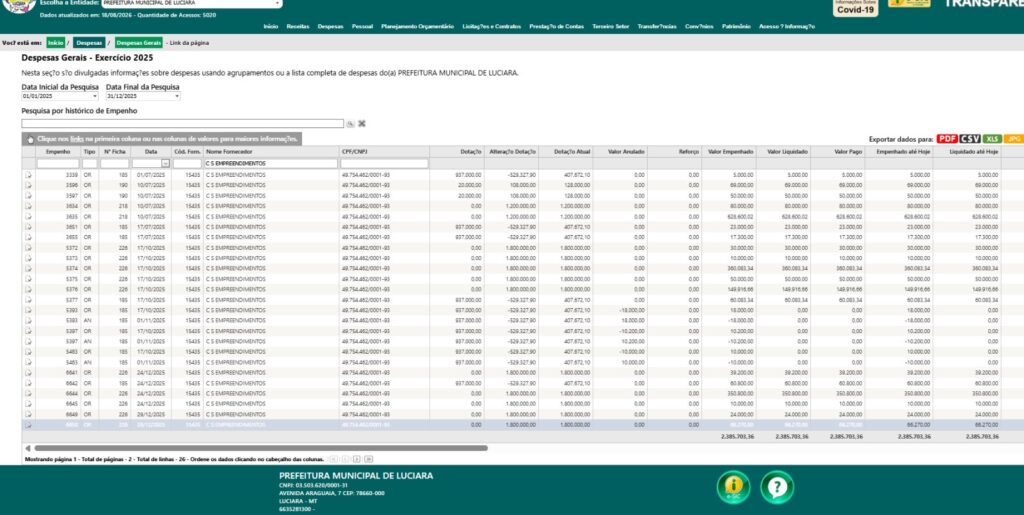The width and height of the screenshot is (1024, 515).
Task: Click the histórico de Empenho search field
Action: [x=183, y=123]
